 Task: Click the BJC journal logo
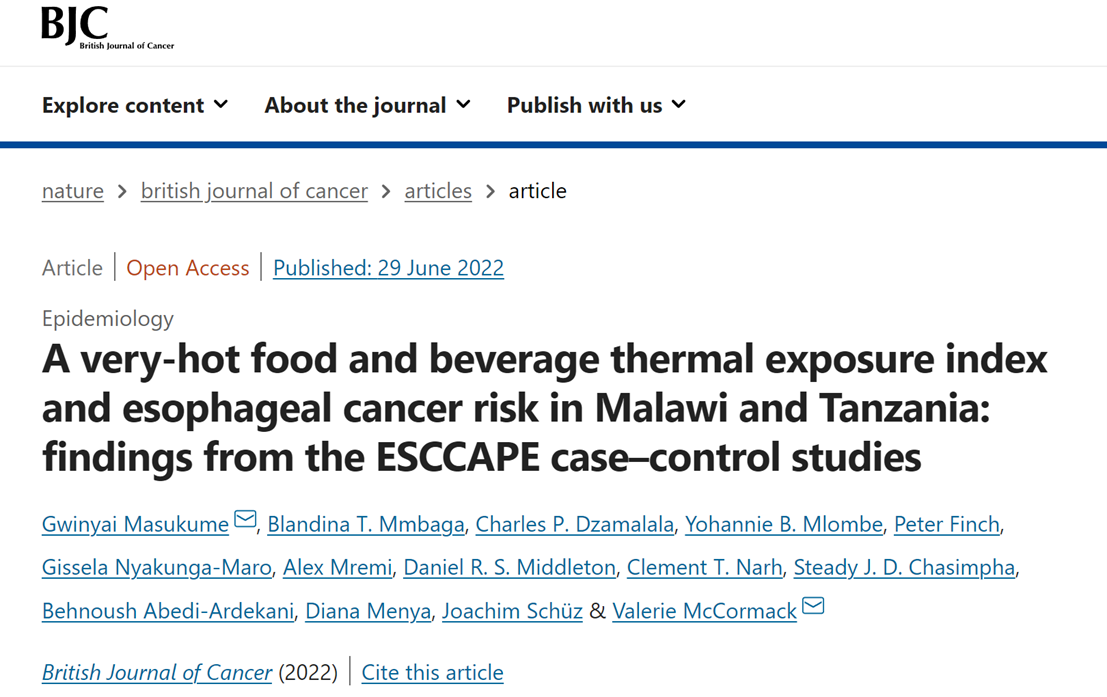(x=107, y=28)
